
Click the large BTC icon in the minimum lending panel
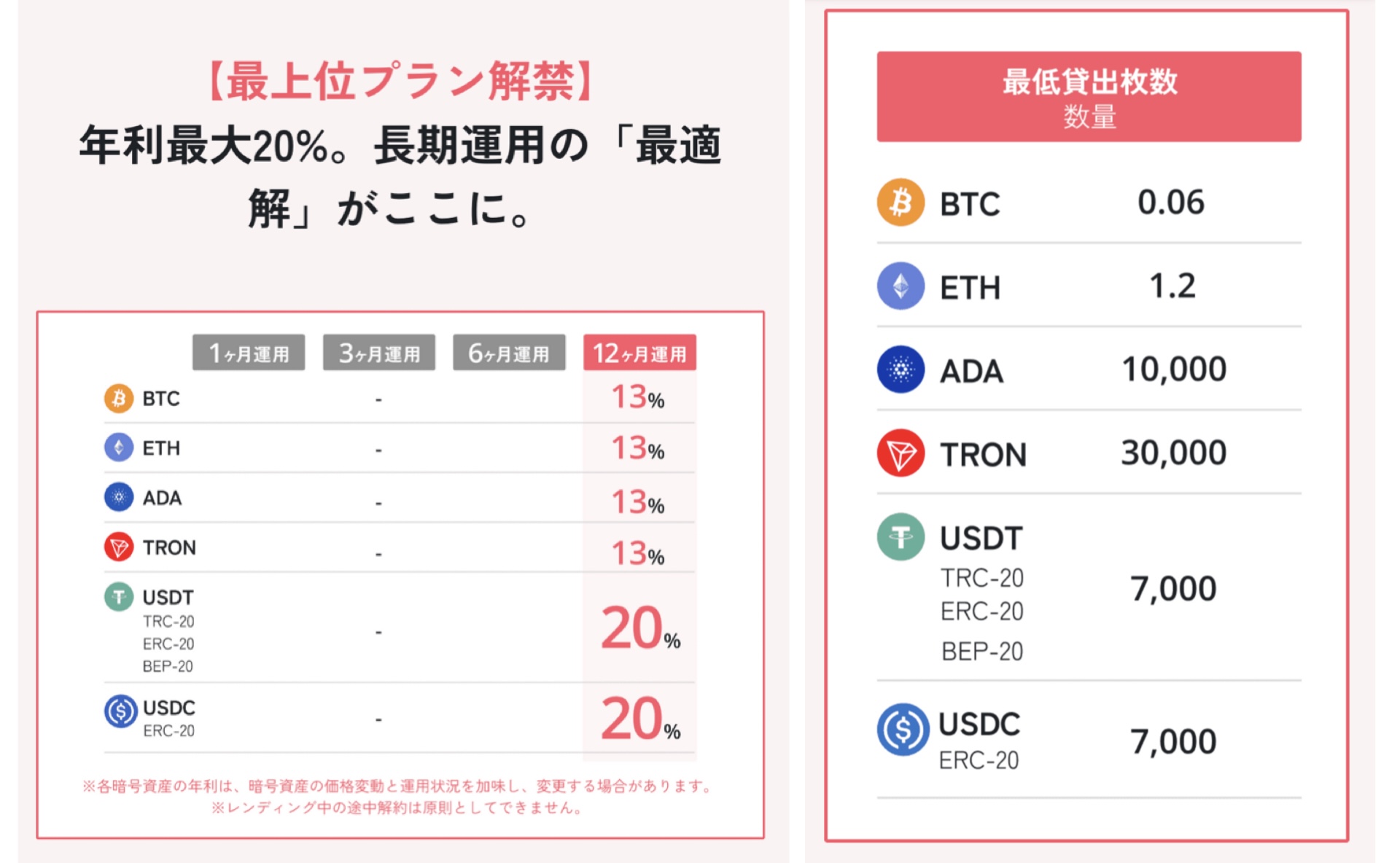coord(901,203)
